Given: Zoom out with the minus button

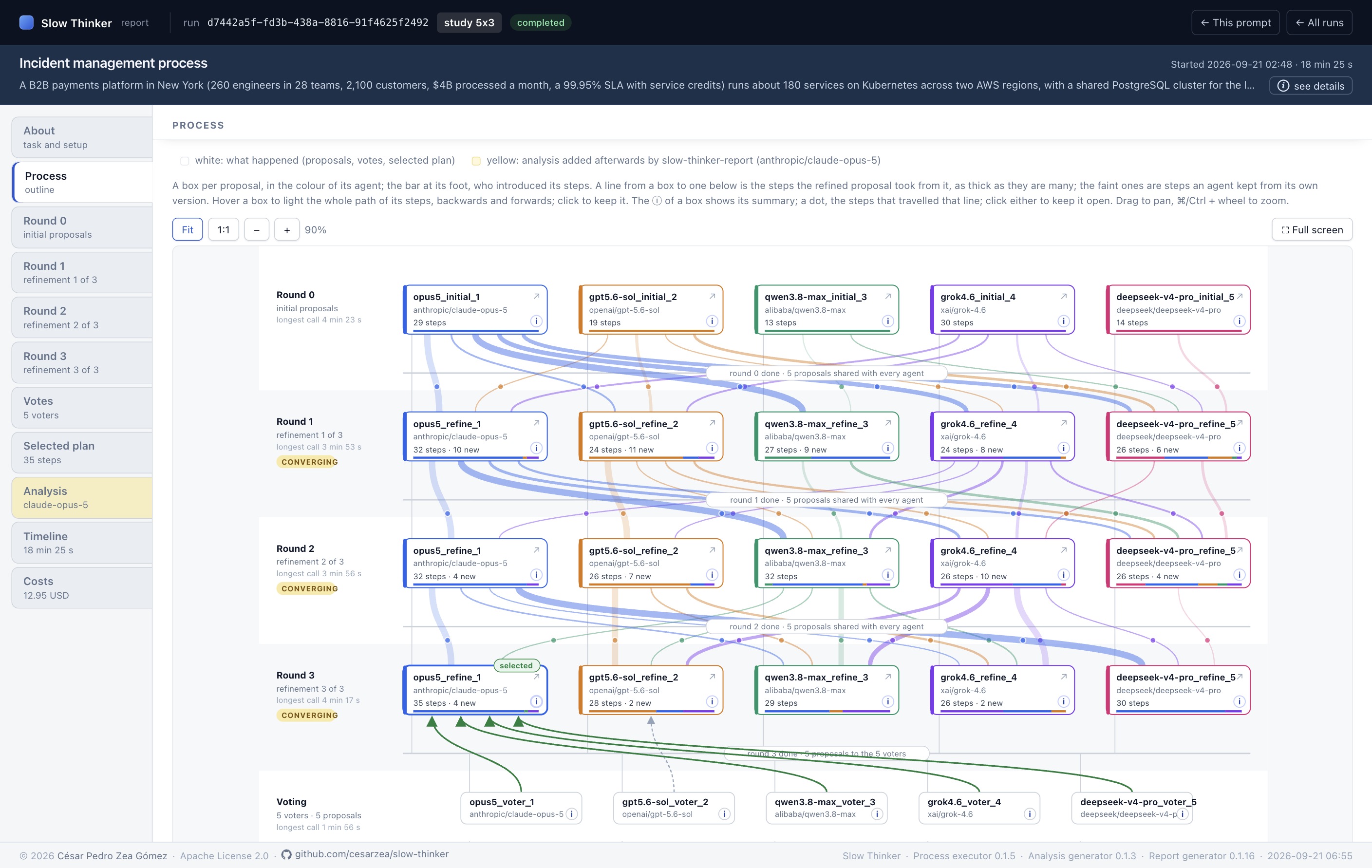Looking at the screenshot, I should pyautogui.click(x=256, y=230).
